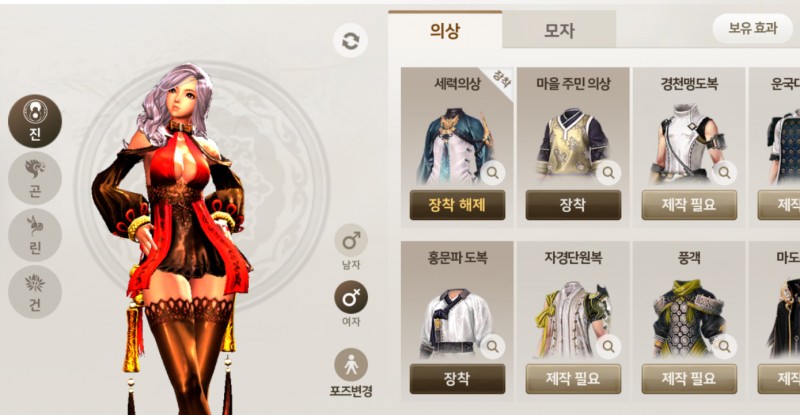Open the 의상 tab
Image resolution: width=800 pixels, height=415 pixels.
[445, 30]
